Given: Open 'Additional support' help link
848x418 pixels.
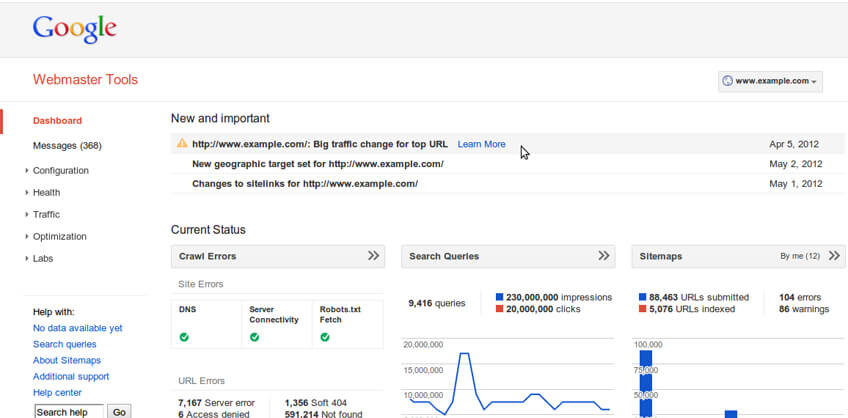Looking at the screenshot, I should pyautogui.click(x=71, y=376).
